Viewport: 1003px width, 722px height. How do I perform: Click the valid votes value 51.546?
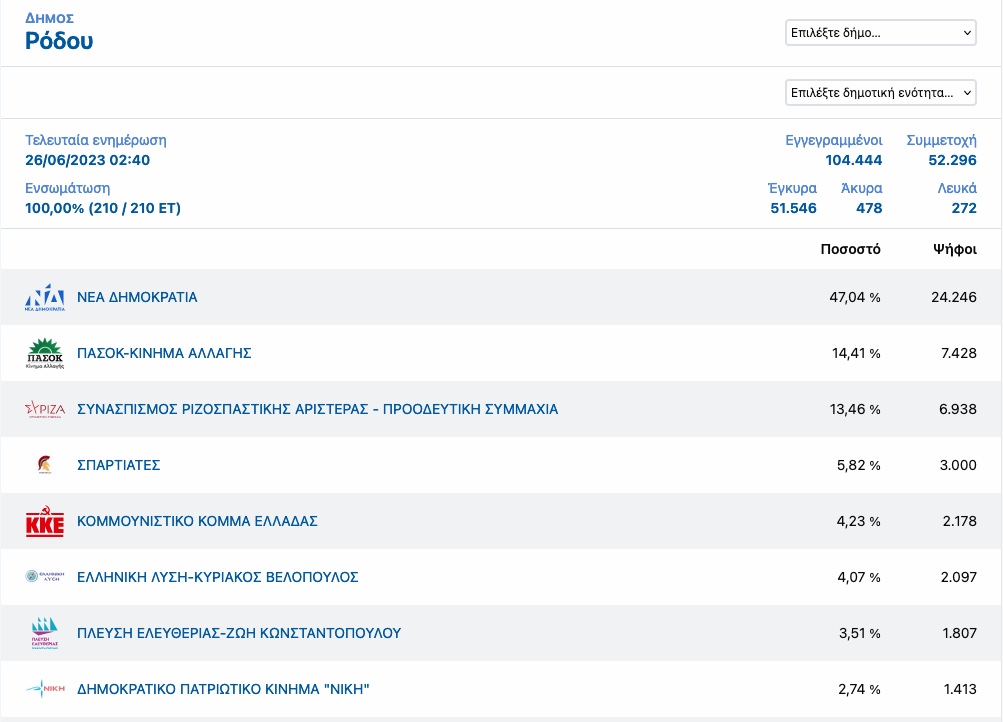coord(793,208)
